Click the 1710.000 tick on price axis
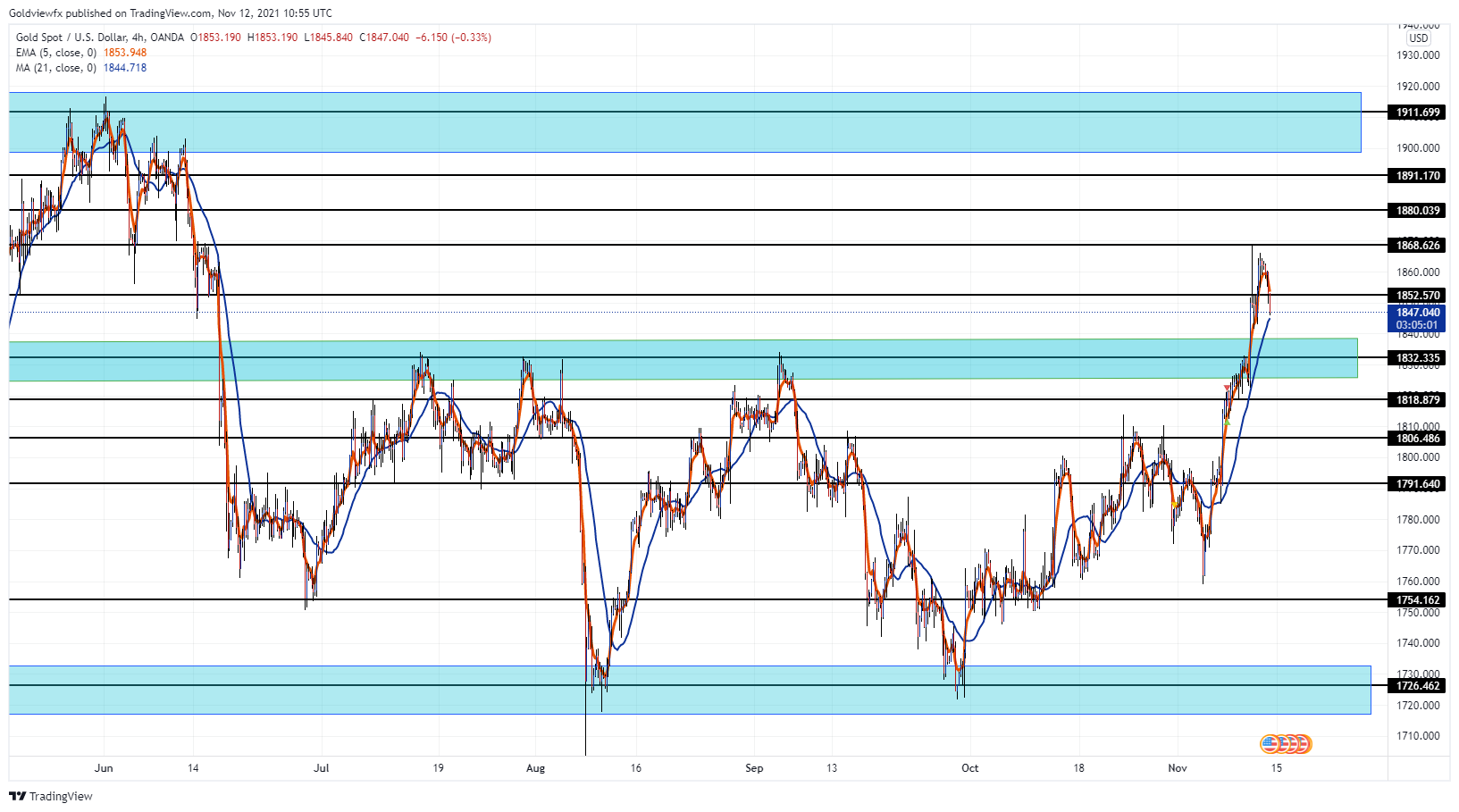The height and width of the screenshot is (812, 1459). (x=1419, y=736)
